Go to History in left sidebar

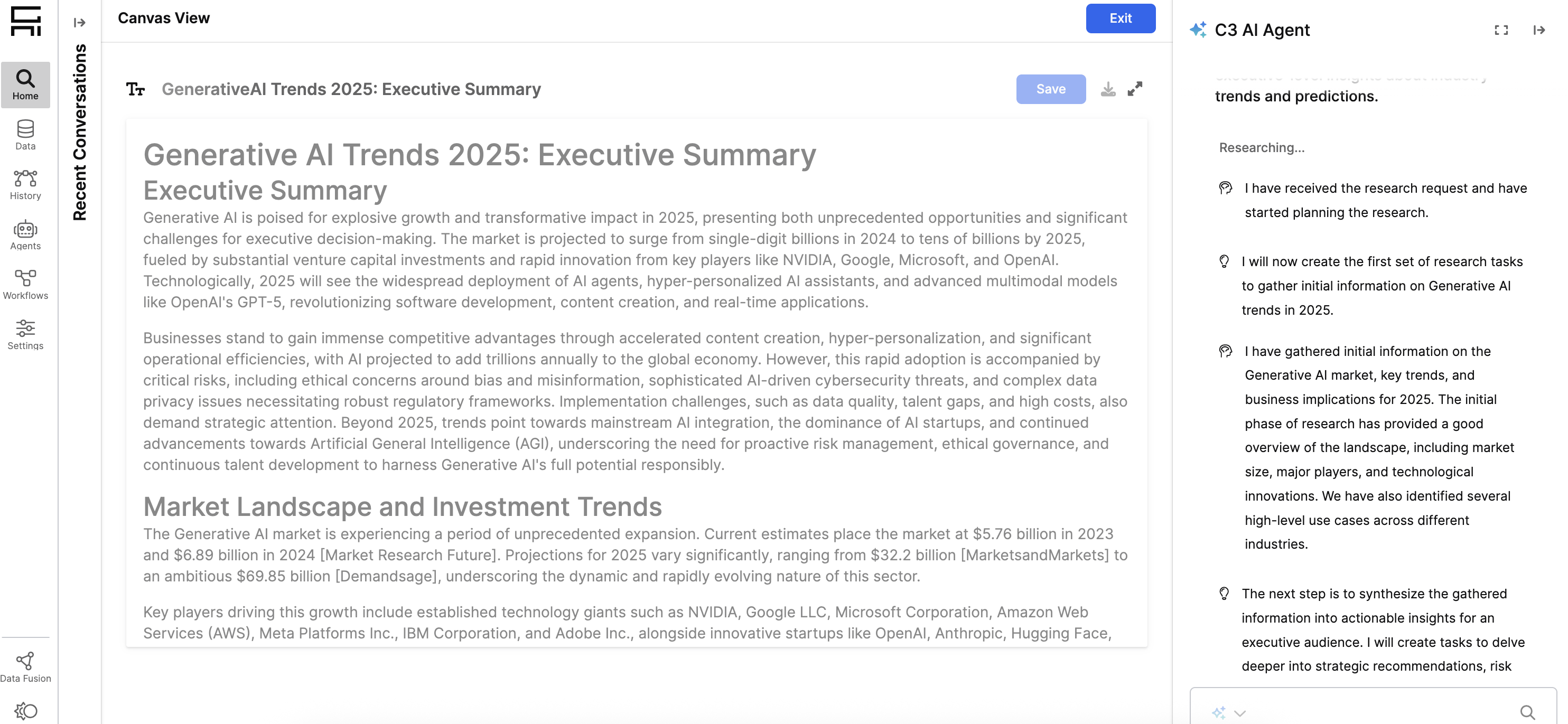pyautogui.click(x=25, y=184)
